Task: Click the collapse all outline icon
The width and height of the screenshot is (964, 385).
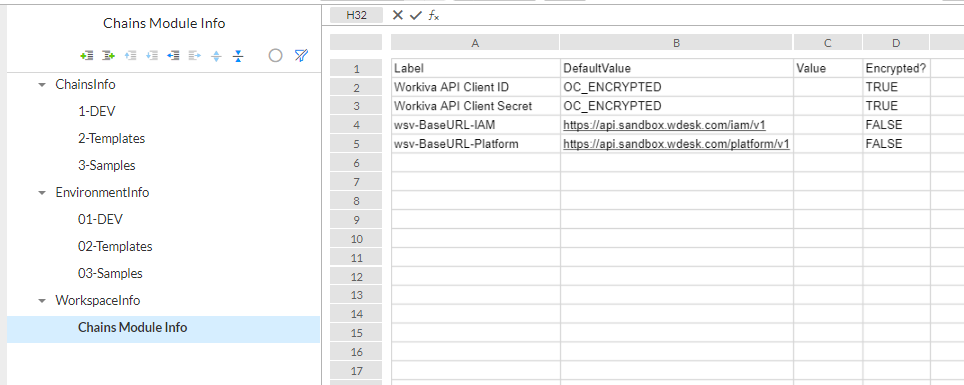Action: [239, 56]
